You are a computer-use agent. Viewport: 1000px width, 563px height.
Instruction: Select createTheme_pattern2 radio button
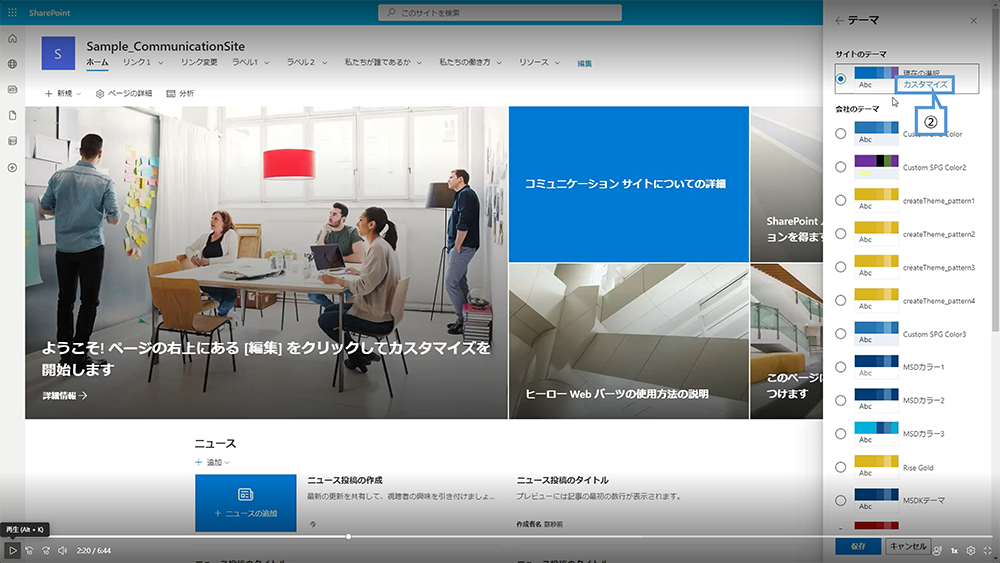coord(841,234)
